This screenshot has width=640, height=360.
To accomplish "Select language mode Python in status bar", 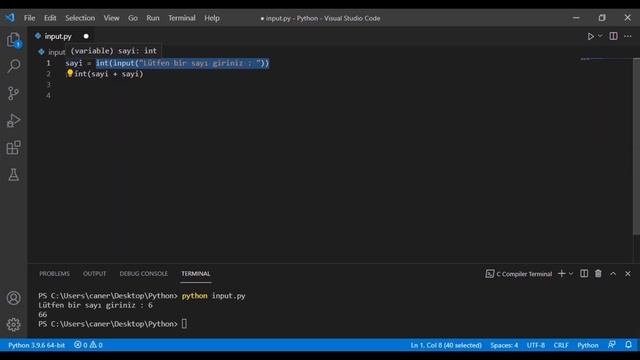I will 588,345.
